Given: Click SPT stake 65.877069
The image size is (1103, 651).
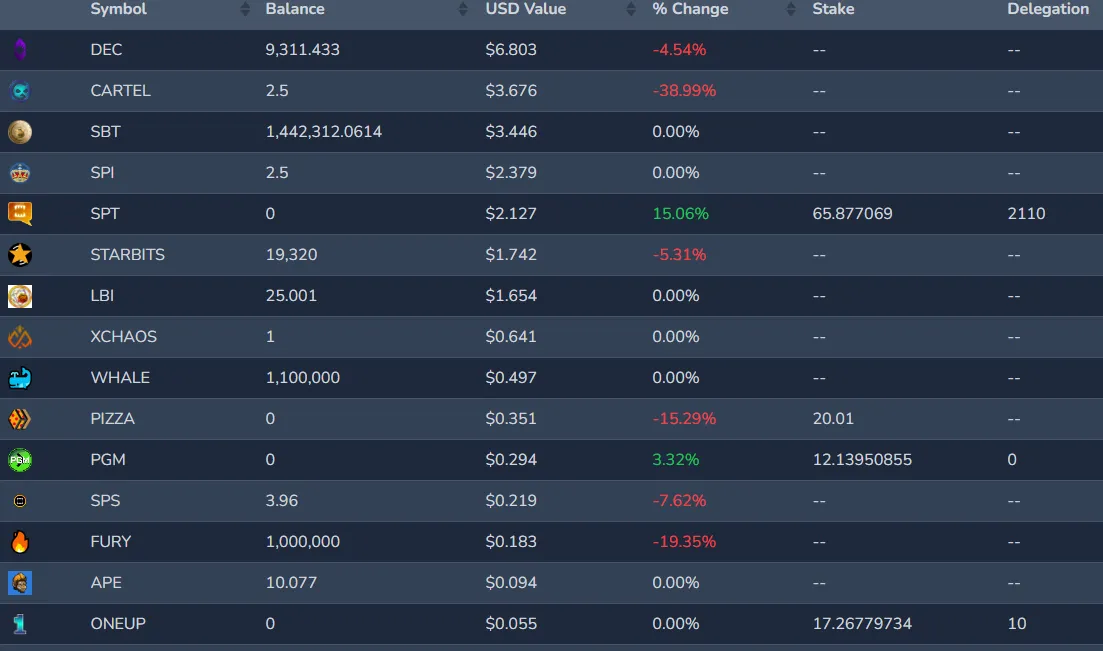Looking at the screenshot, I should [852, 214].
